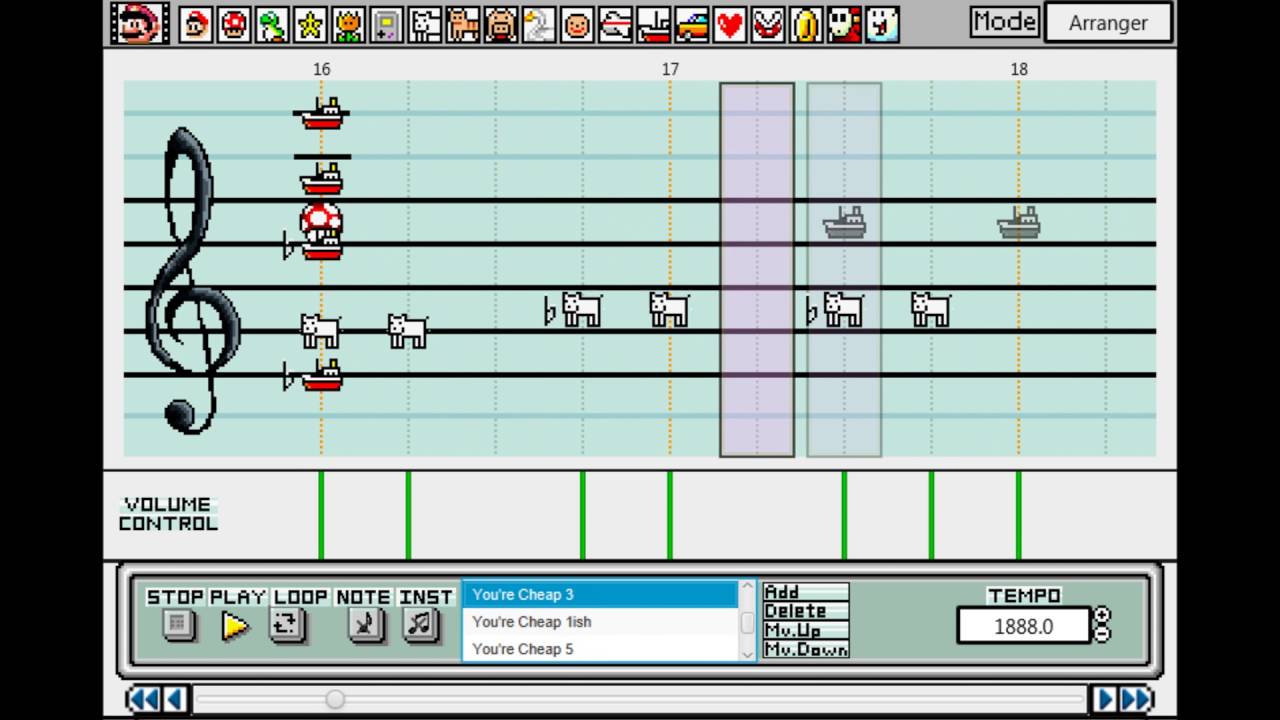
Task: Decrease tempo with the minus button
Action: click(1102, 634)
